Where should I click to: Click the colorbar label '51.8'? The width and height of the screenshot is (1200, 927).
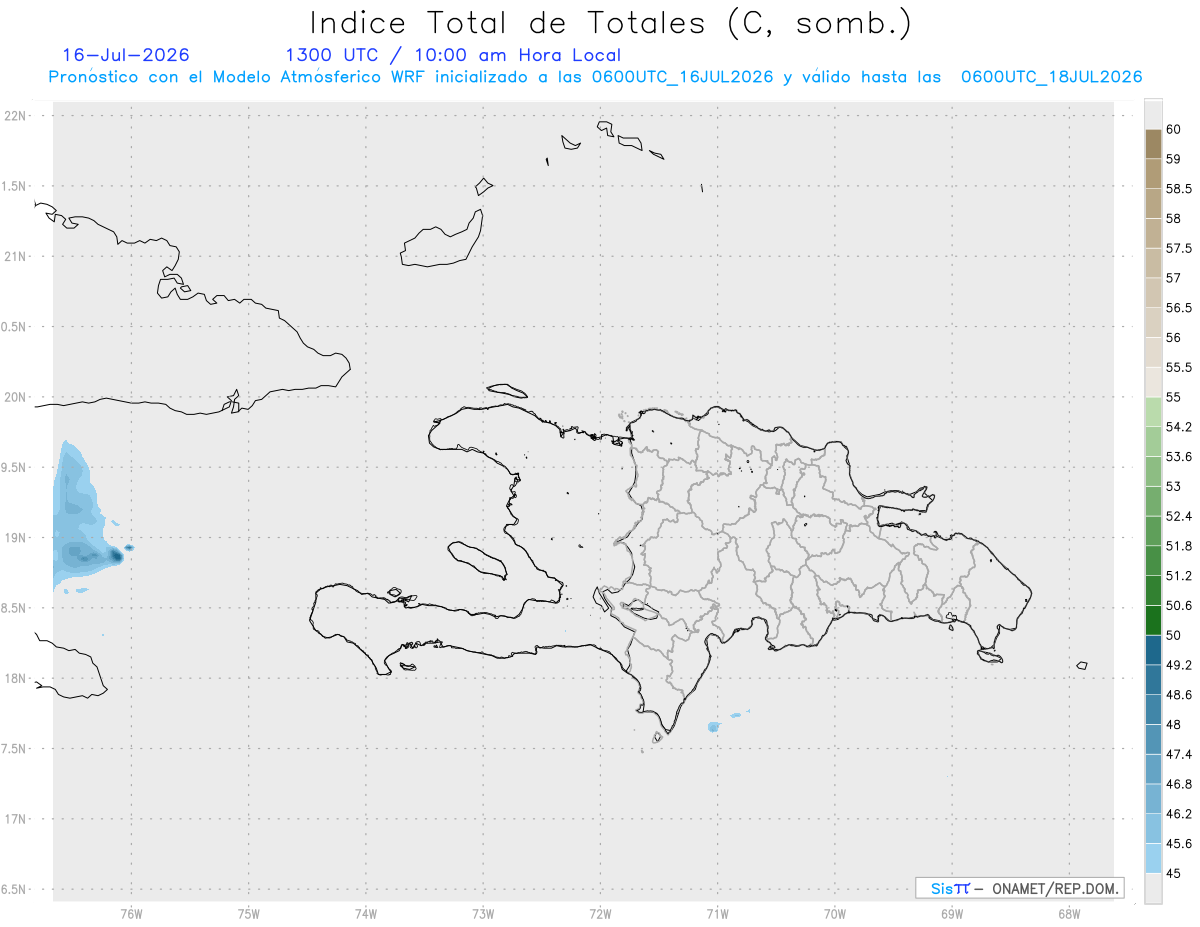[1178, 546]
